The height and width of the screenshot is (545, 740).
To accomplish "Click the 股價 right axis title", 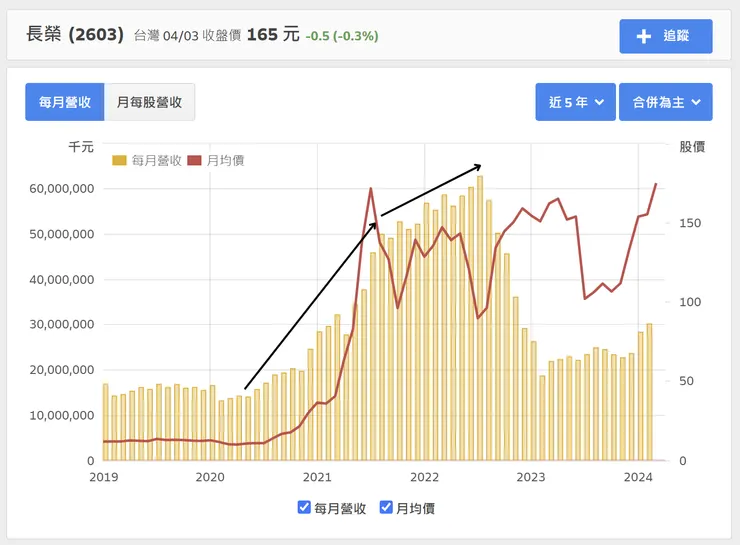I will pyautogui.click(x=692, y=147).
